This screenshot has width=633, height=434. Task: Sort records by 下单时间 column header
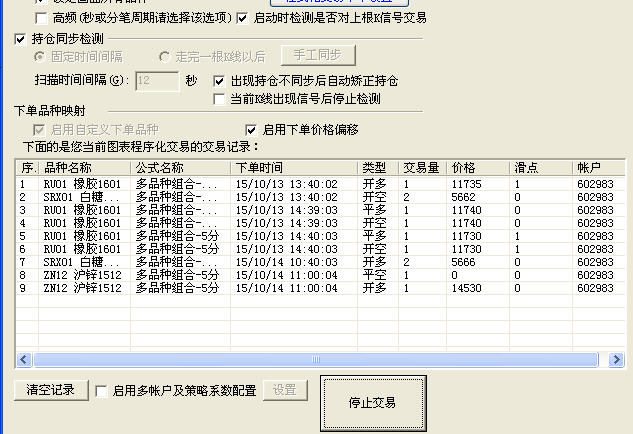point(293,167)
